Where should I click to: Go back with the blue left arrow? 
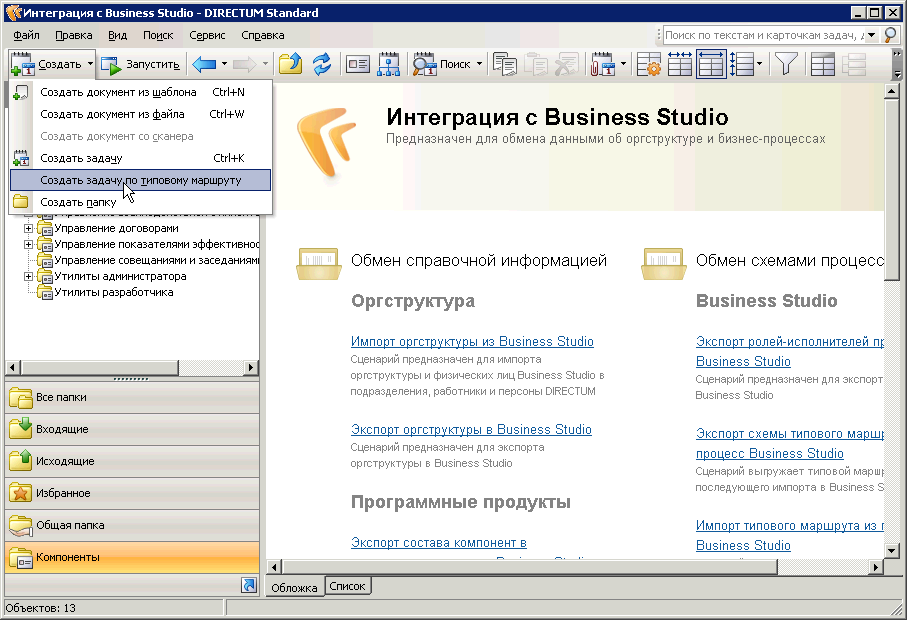coord(204,64)
